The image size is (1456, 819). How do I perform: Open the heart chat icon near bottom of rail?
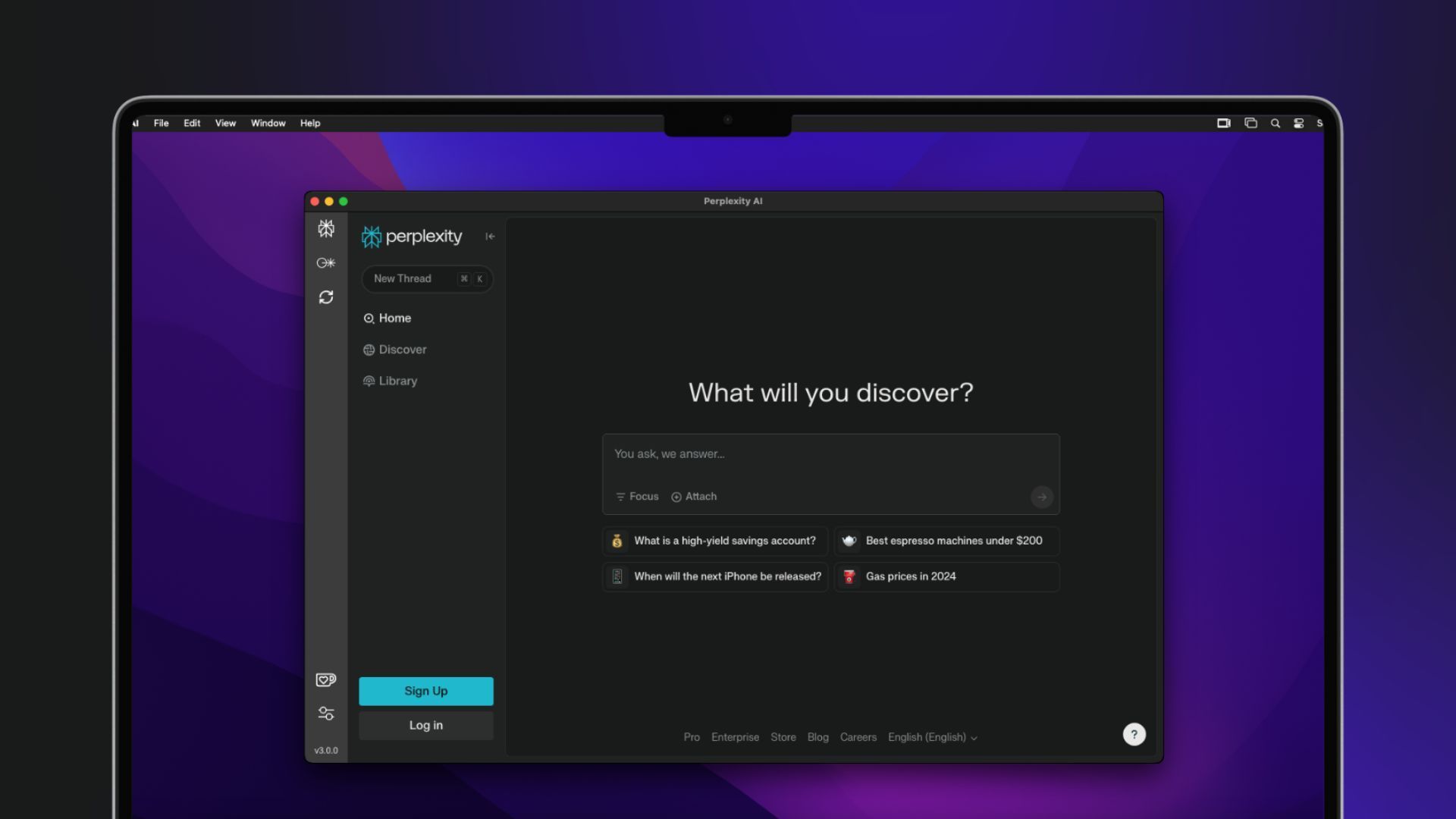click(x=326, y=679)
